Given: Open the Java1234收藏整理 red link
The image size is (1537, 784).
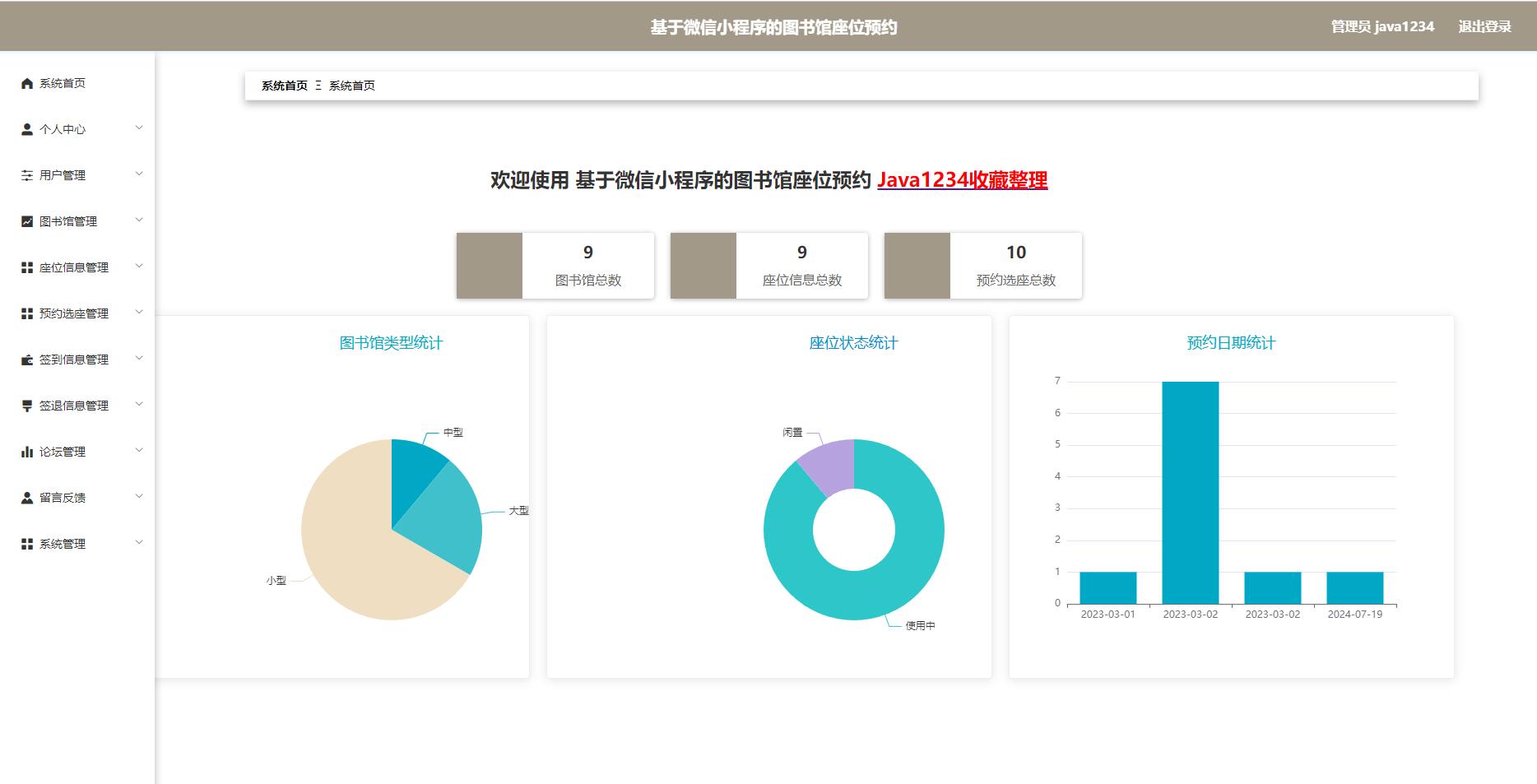Looking at the screenshot, I should [x=962, y=180].
